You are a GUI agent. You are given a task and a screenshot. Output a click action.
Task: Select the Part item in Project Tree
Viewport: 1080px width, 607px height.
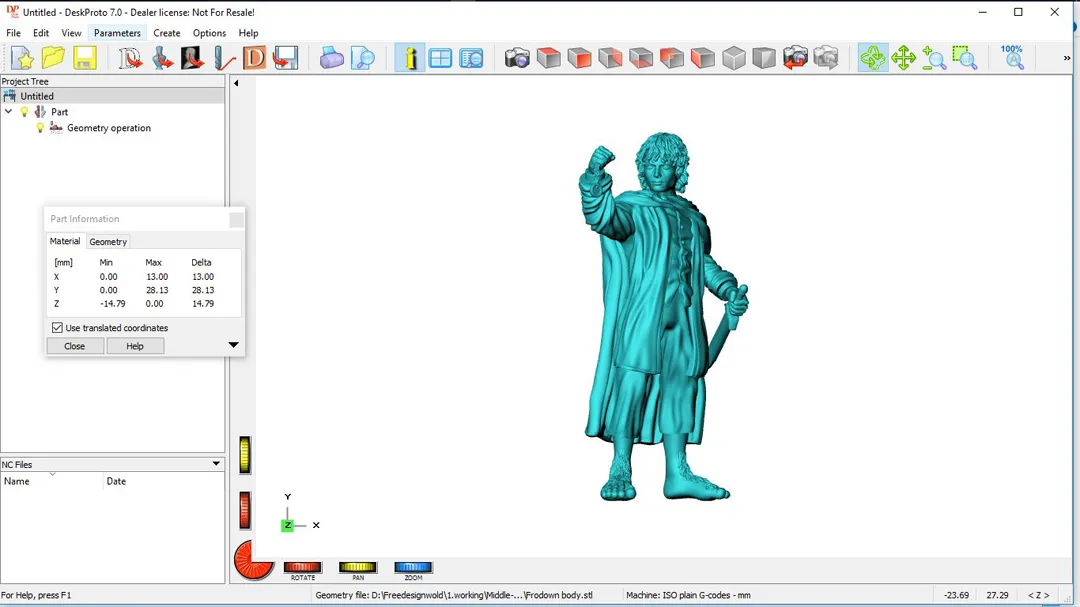(x=59, y=112)
